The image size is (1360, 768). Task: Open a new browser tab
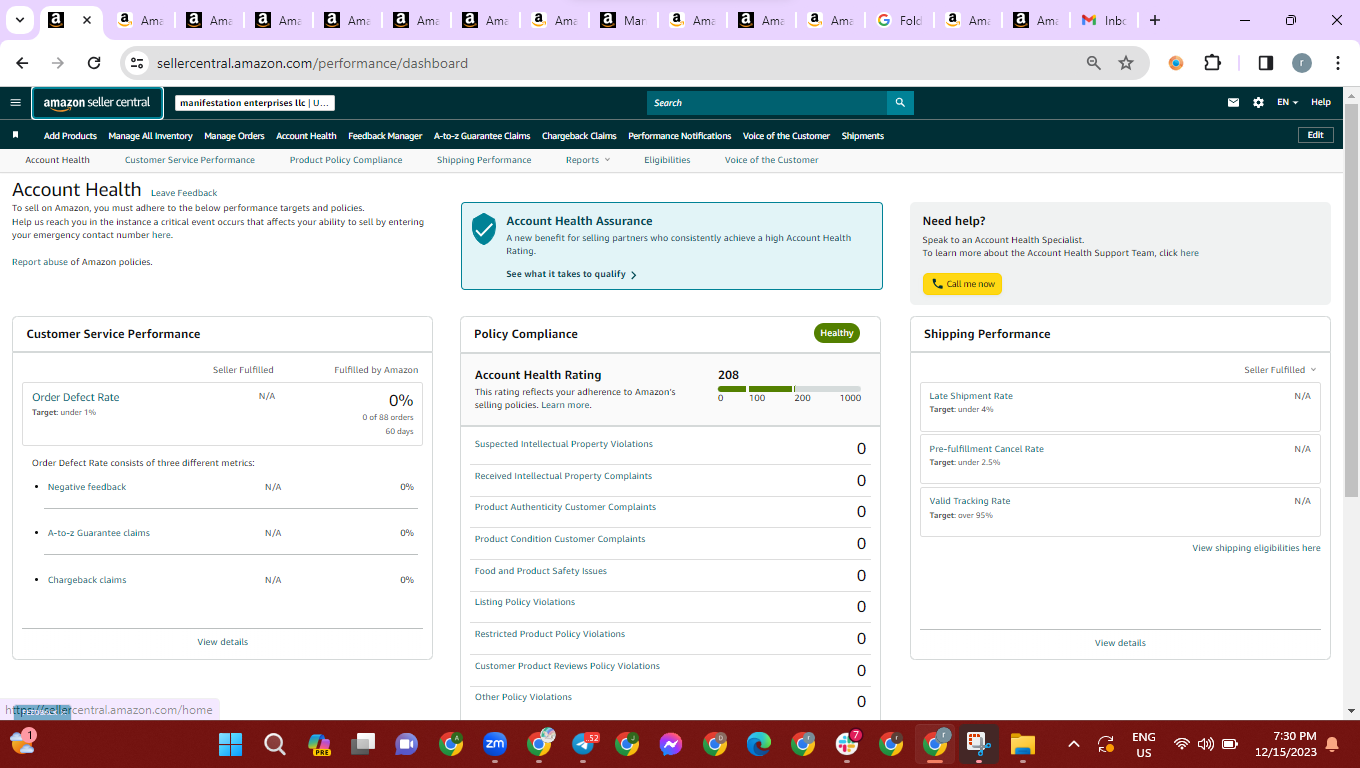tap(1155, 20)
